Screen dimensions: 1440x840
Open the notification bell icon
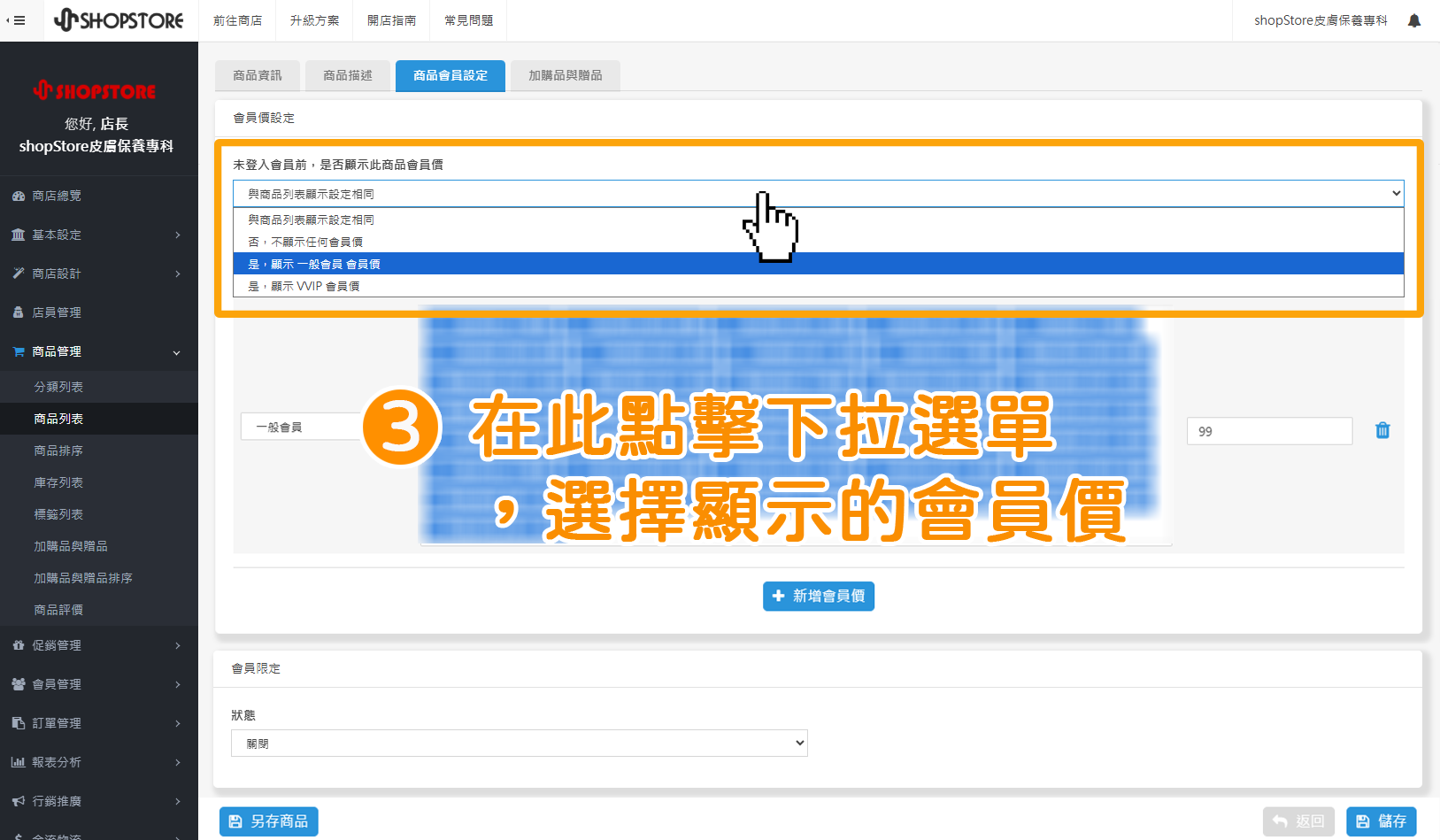pyautogui.click(x=1413, y=19)
